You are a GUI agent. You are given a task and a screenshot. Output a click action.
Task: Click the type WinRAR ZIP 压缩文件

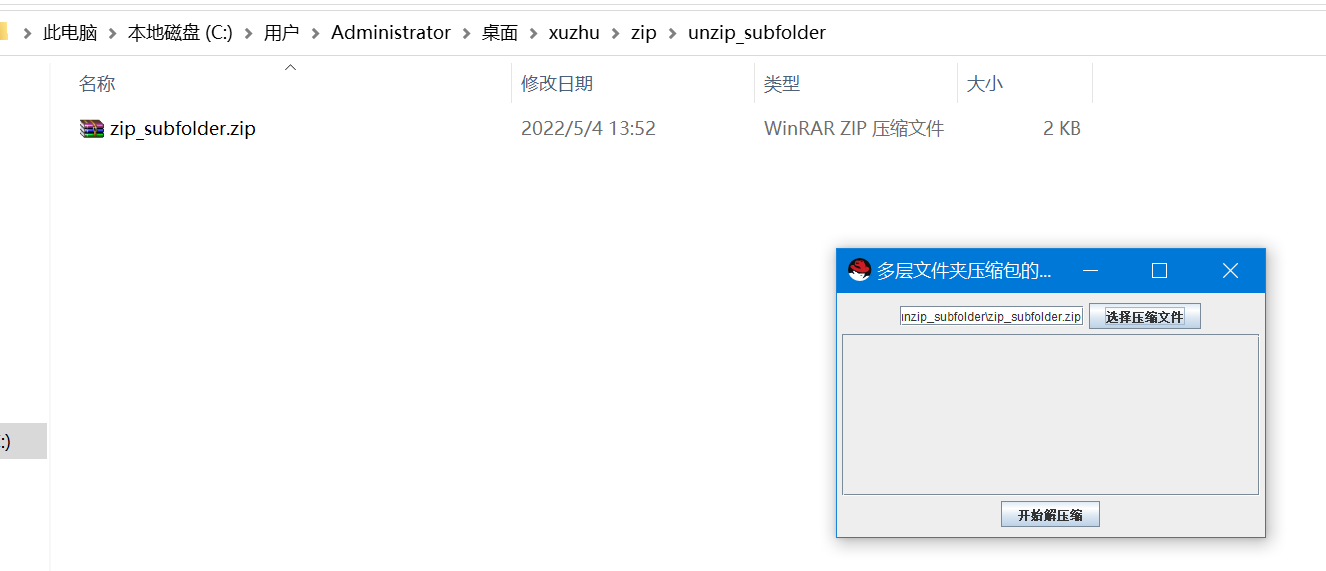coord(854,129)
